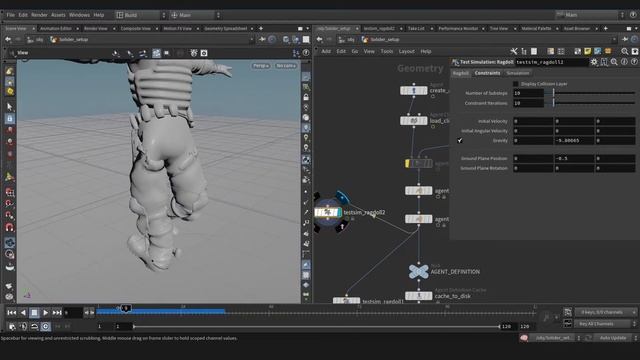
Task: Jump to the last frame
Action: (x=57, y=313)
